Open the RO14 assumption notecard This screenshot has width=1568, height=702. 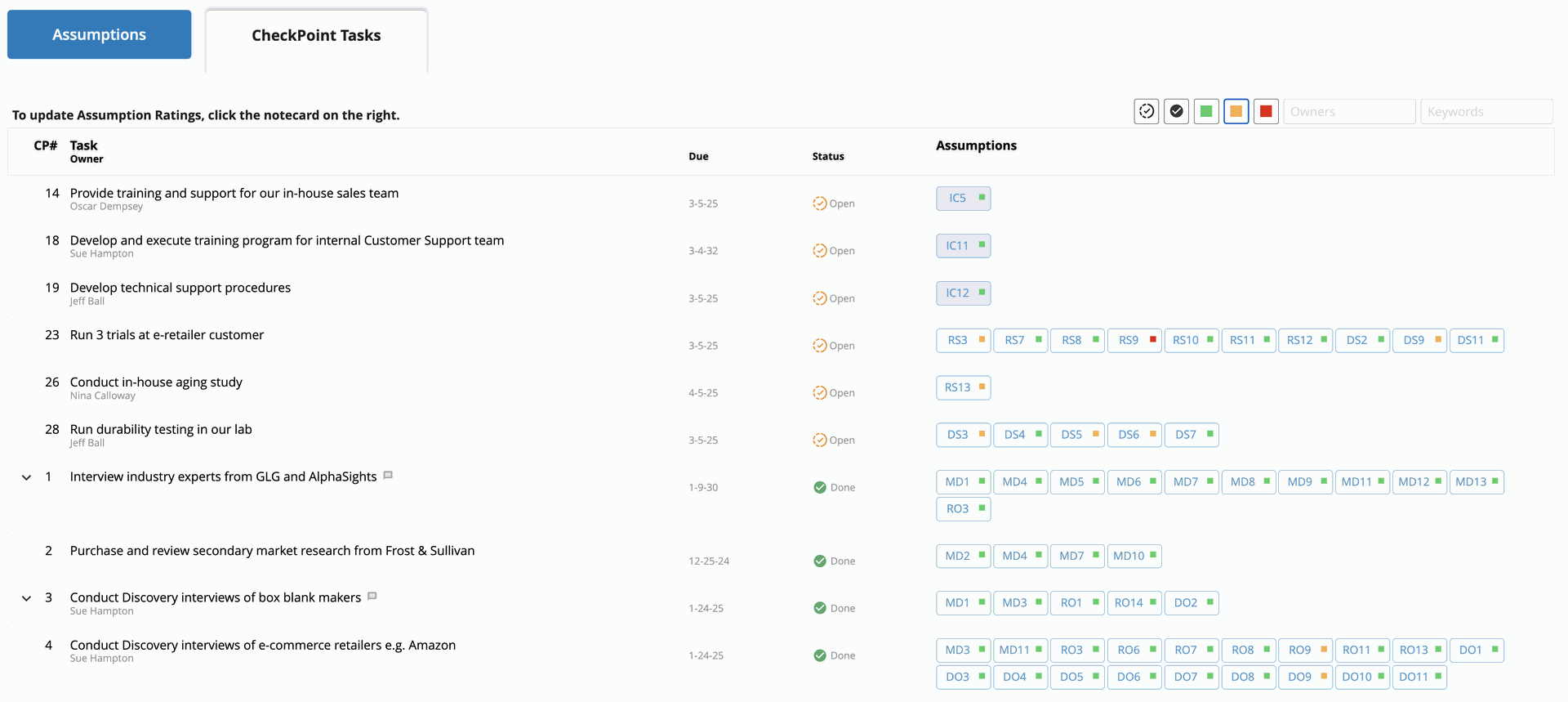click(1134, 603)
